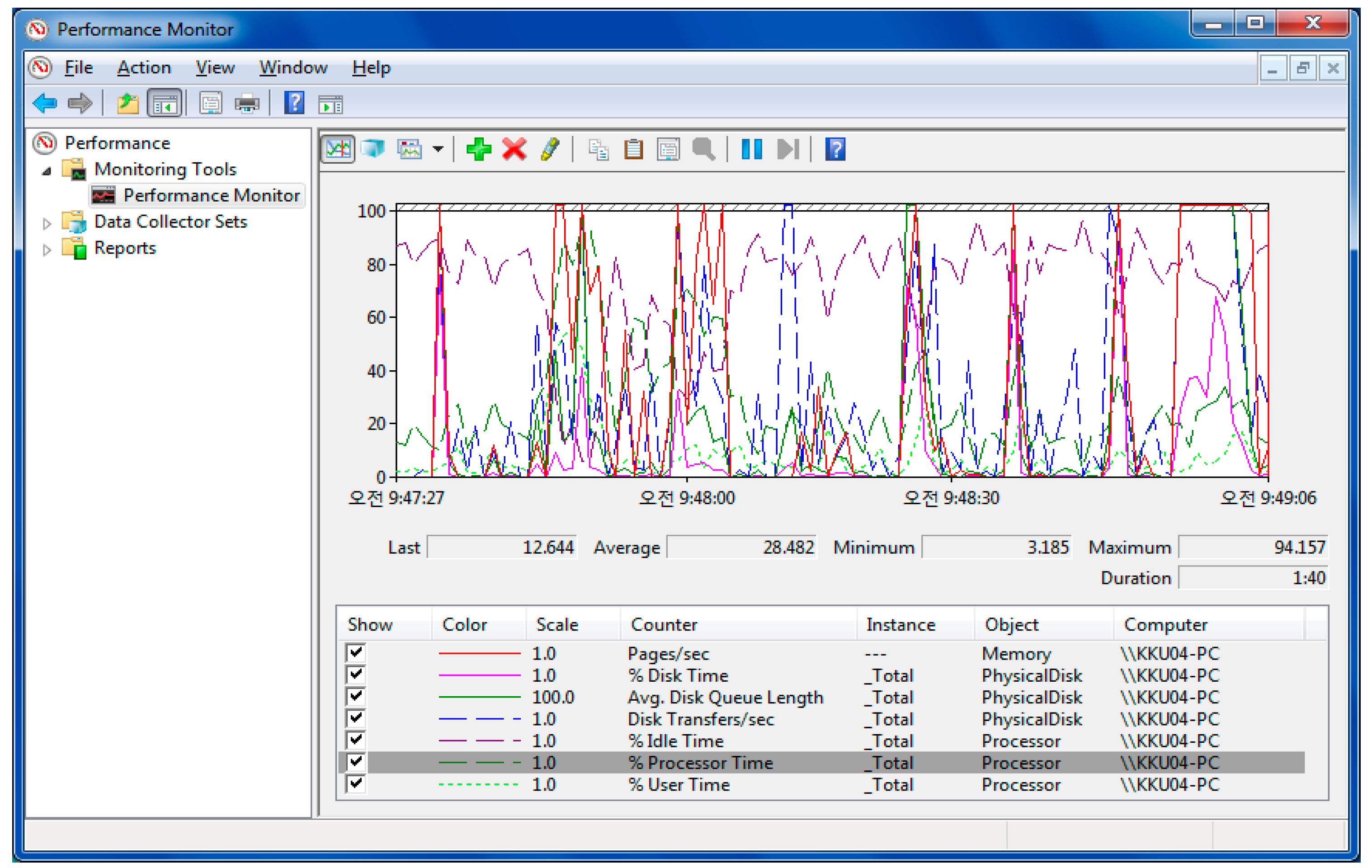The height and width of the screenshot is (868, 1372).
Task: Open the graph Properties icon
Action: (668, 150)
